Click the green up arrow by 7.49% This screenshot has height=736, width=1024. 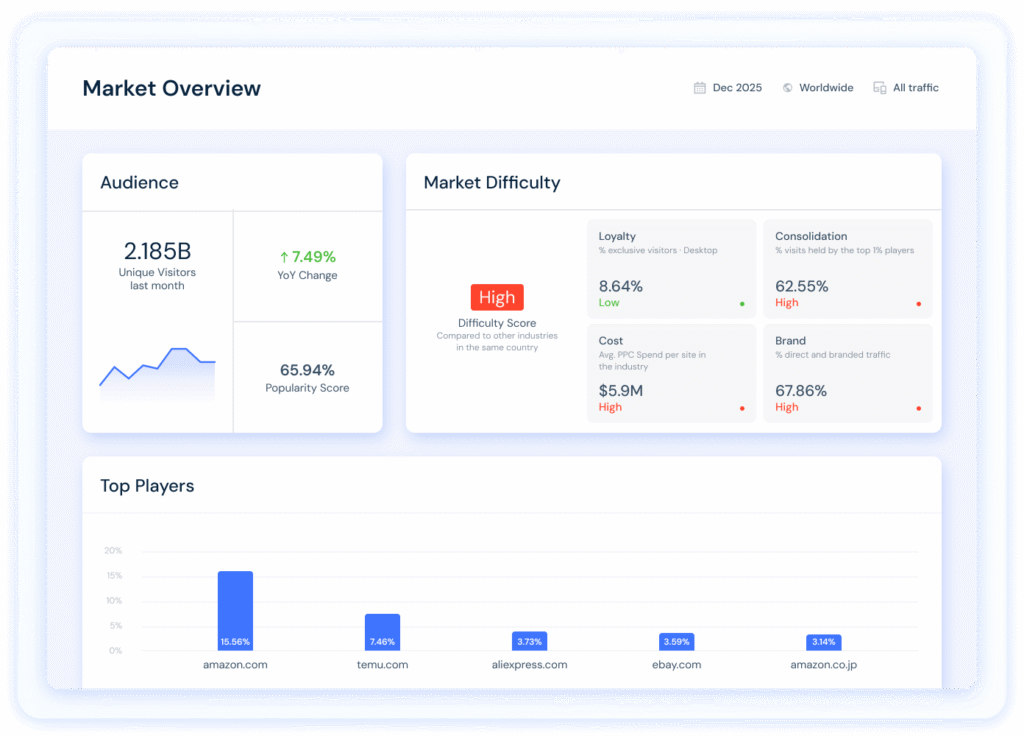[x=284, y=257]
